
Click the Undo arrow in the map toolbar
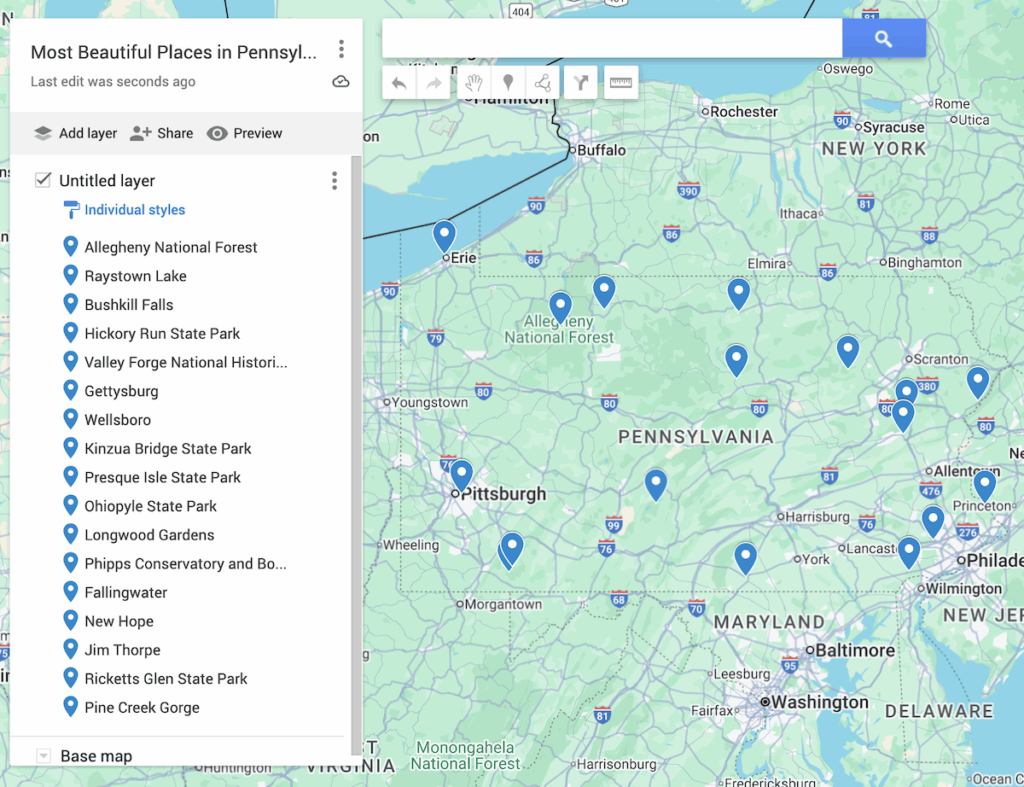point(399,83)
